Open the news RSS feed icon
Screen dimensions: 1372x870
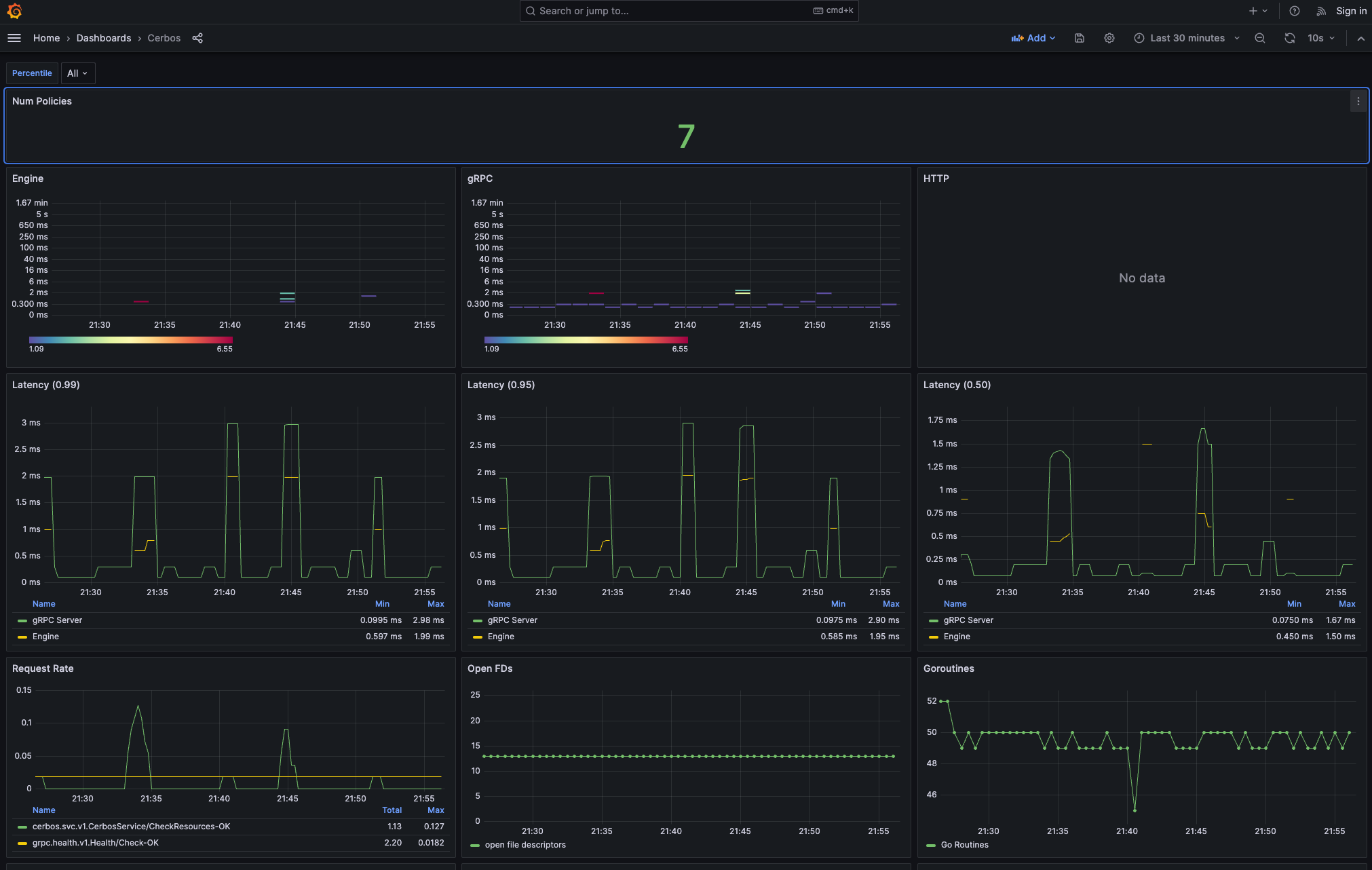(1321, 11)
